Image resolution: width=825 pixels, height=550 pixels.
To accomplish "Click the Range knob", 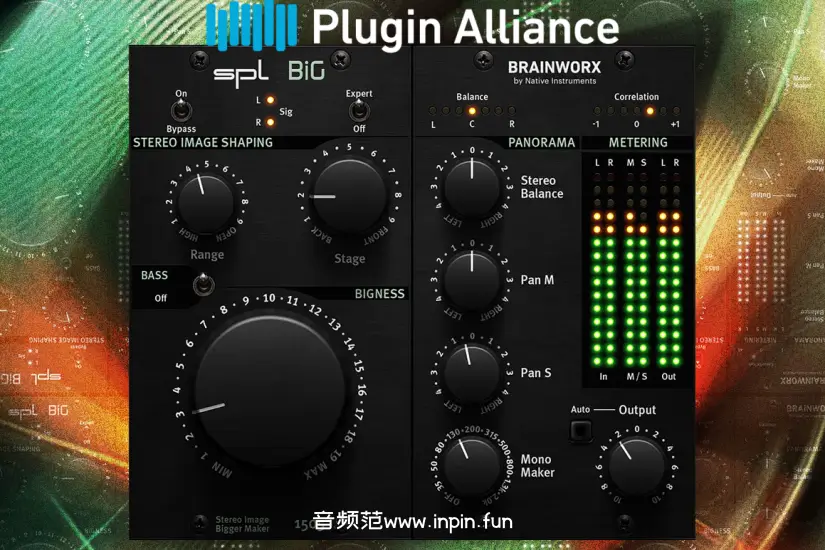I will click(207, 203).
